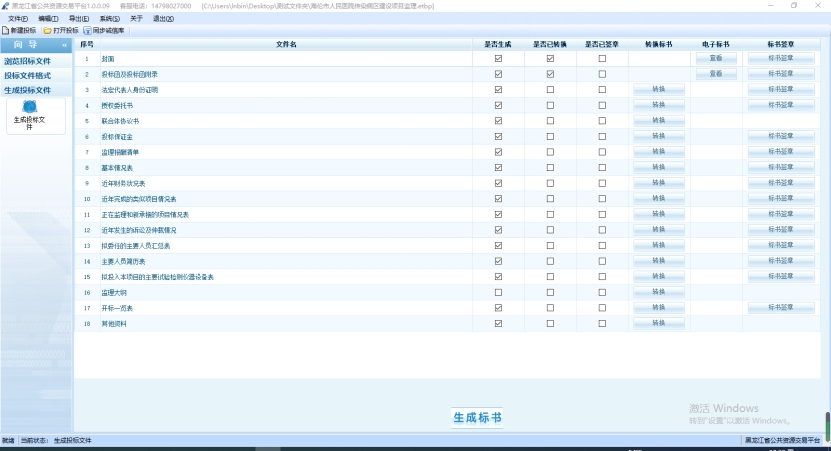The image size is (831, 451).
Task: Click 转换 button for 法定代表人身份证明 row
Action: pyautogui.click(x=658, y=90)
